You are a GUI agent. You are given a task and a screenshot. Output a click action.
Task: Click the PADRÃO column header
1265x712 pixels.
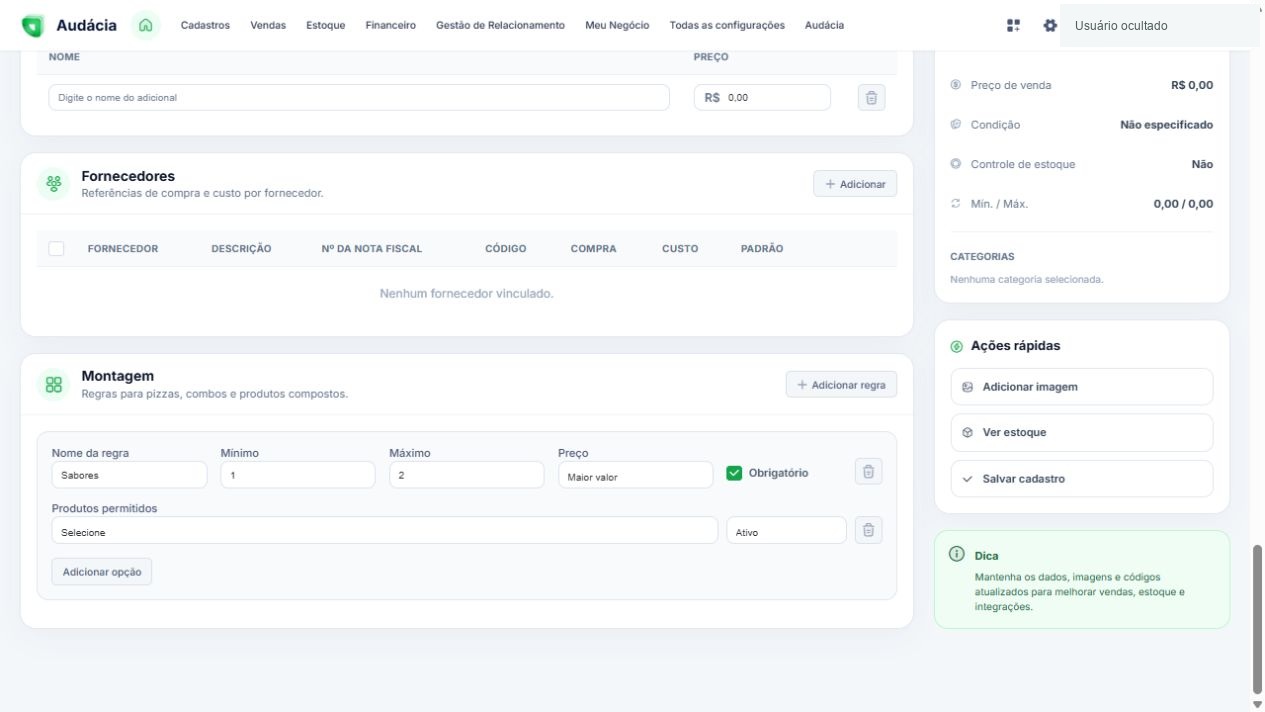(x=762, y=249)
